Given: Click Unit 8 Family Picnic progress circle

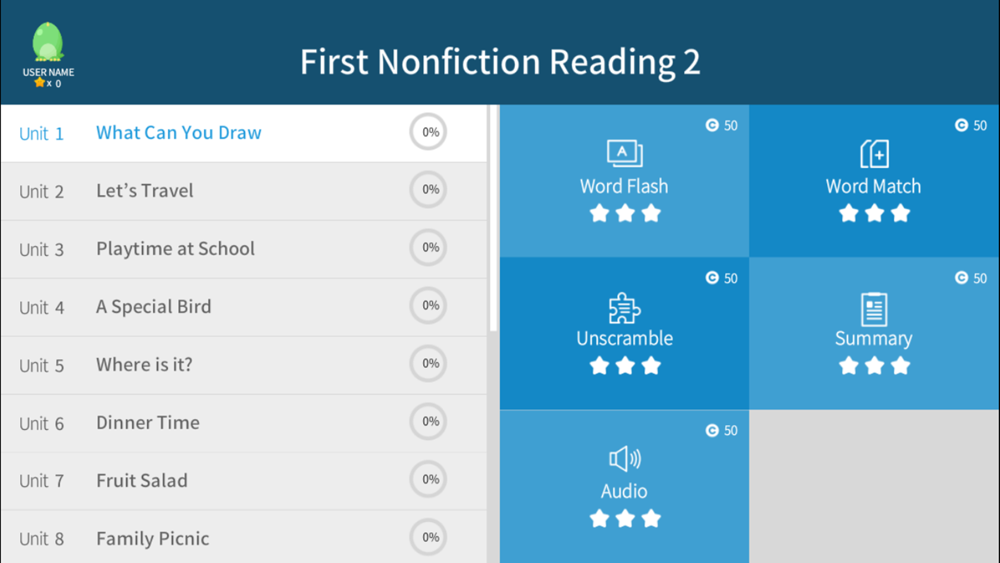Looking at the screenshot, I should point(428,537).
